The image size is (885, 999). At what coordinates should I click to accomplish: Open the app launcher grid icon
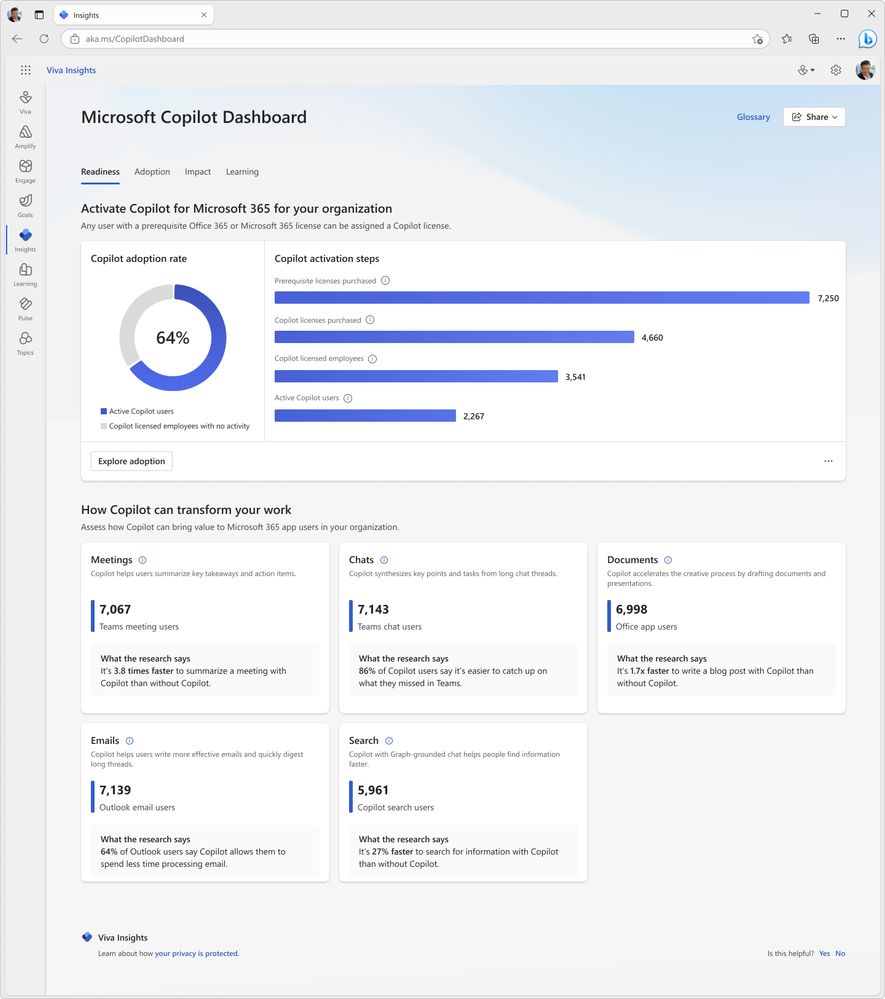pyautogui.click(x=25, y=70)
